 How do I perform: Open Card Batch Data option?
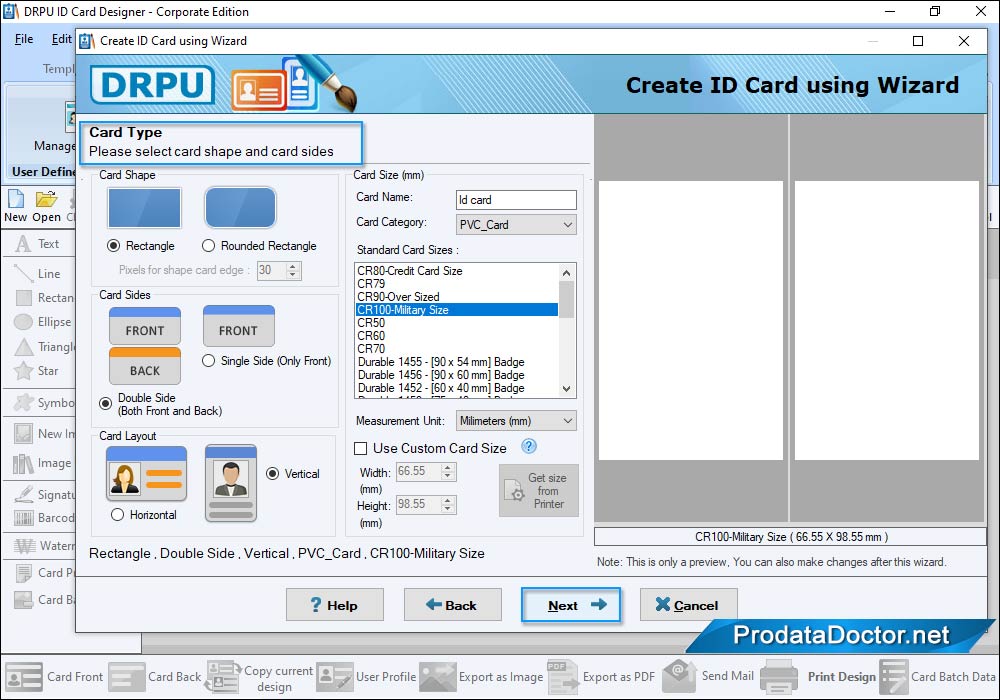coord(938,677)
